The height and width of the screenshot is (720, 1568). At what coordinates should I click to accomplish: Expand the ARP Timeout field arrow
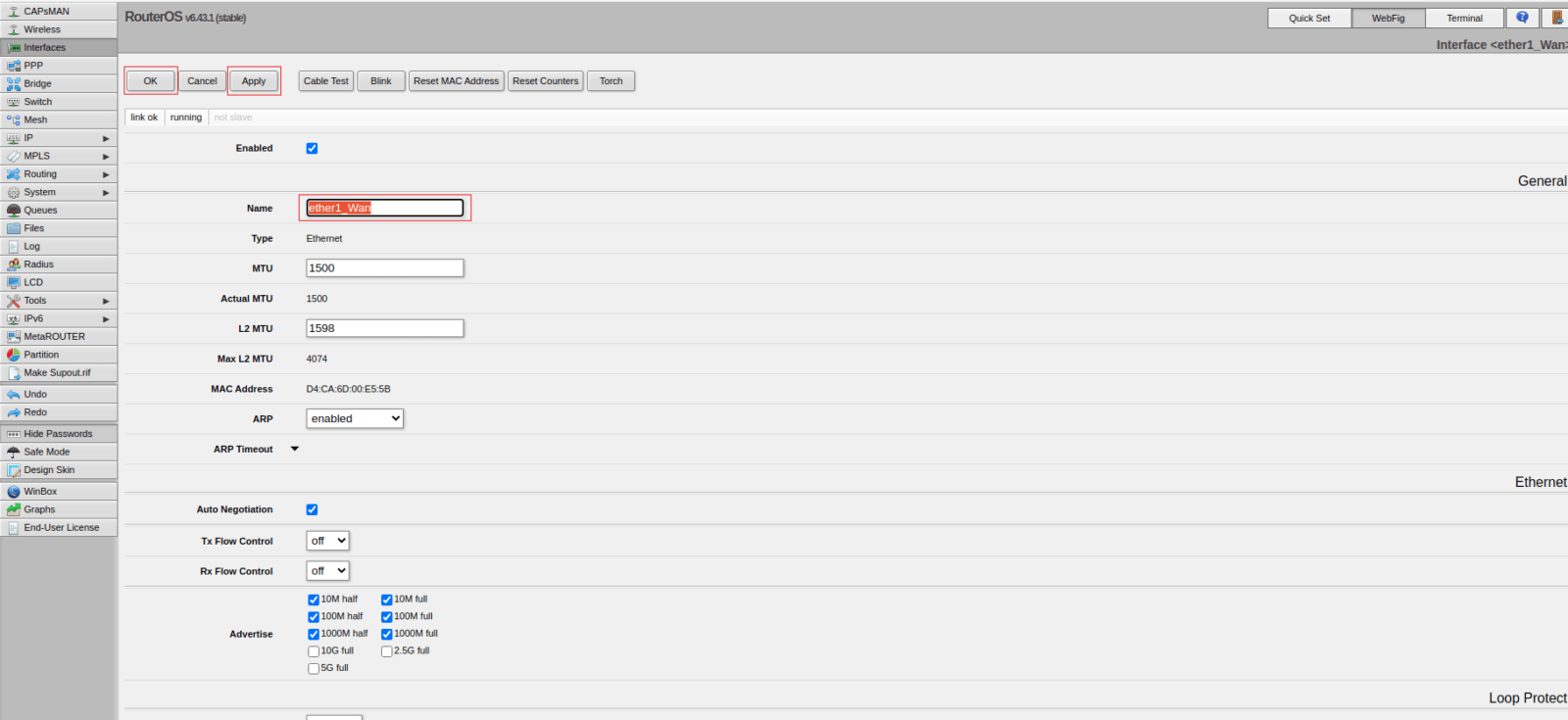295,450
